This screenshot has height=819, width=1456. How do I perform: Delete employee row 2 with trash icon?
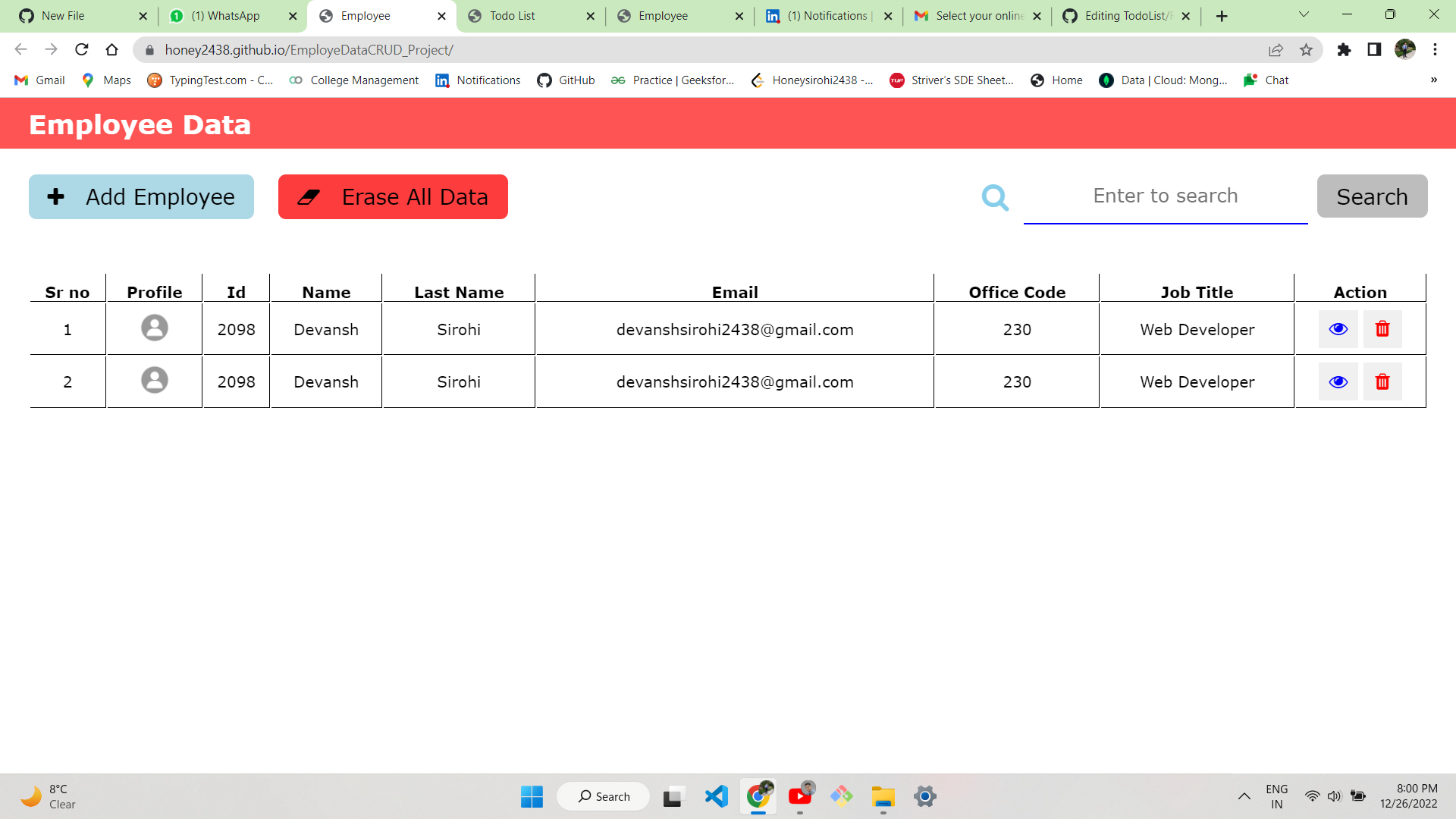click(x=1382, y=381)
